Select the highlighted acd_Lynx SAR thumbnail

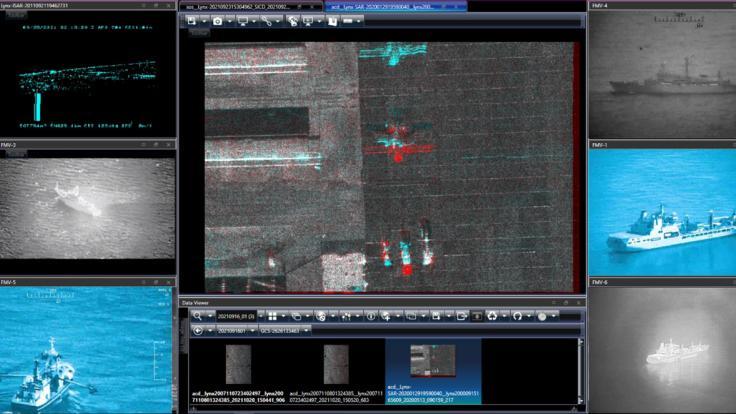click(433, 360)
